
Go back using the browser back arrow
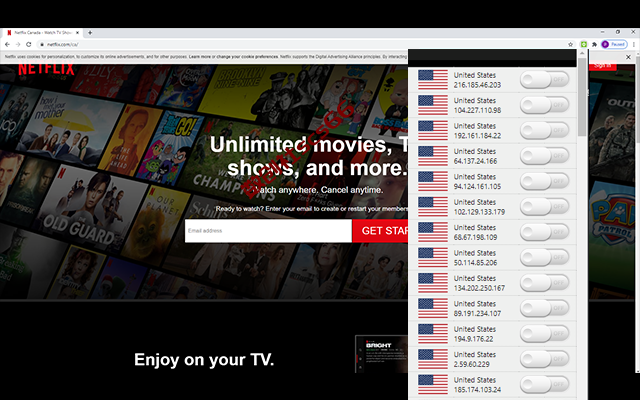coord(7,44)
